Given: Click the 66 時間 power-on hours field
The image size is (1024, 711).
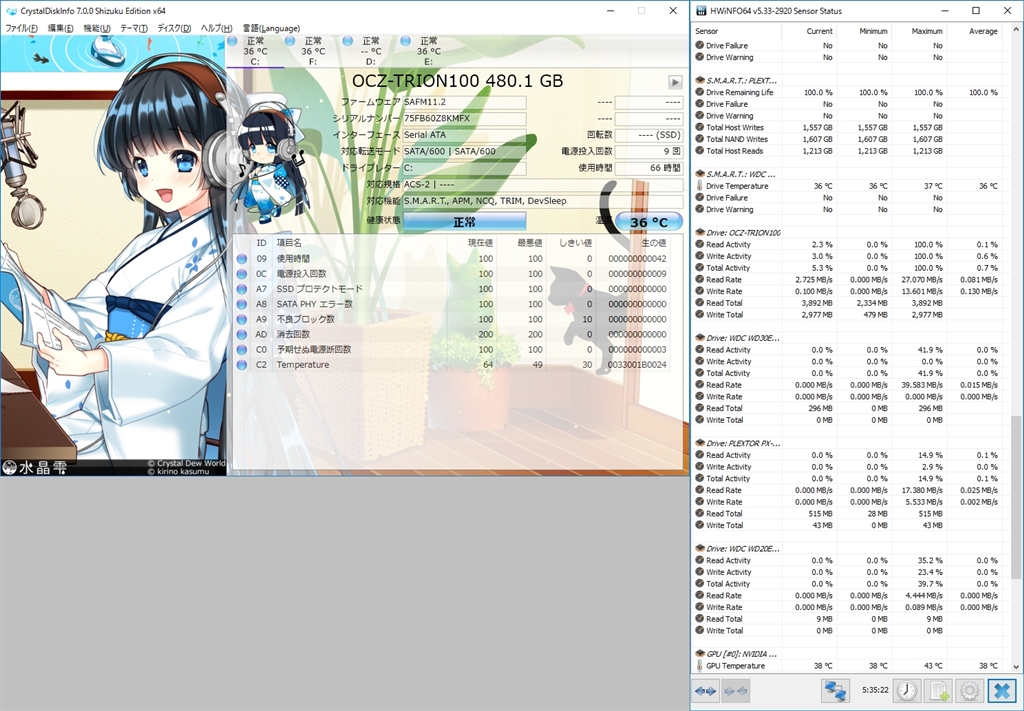Looking at the screenshot, I should tap(648, 168).
